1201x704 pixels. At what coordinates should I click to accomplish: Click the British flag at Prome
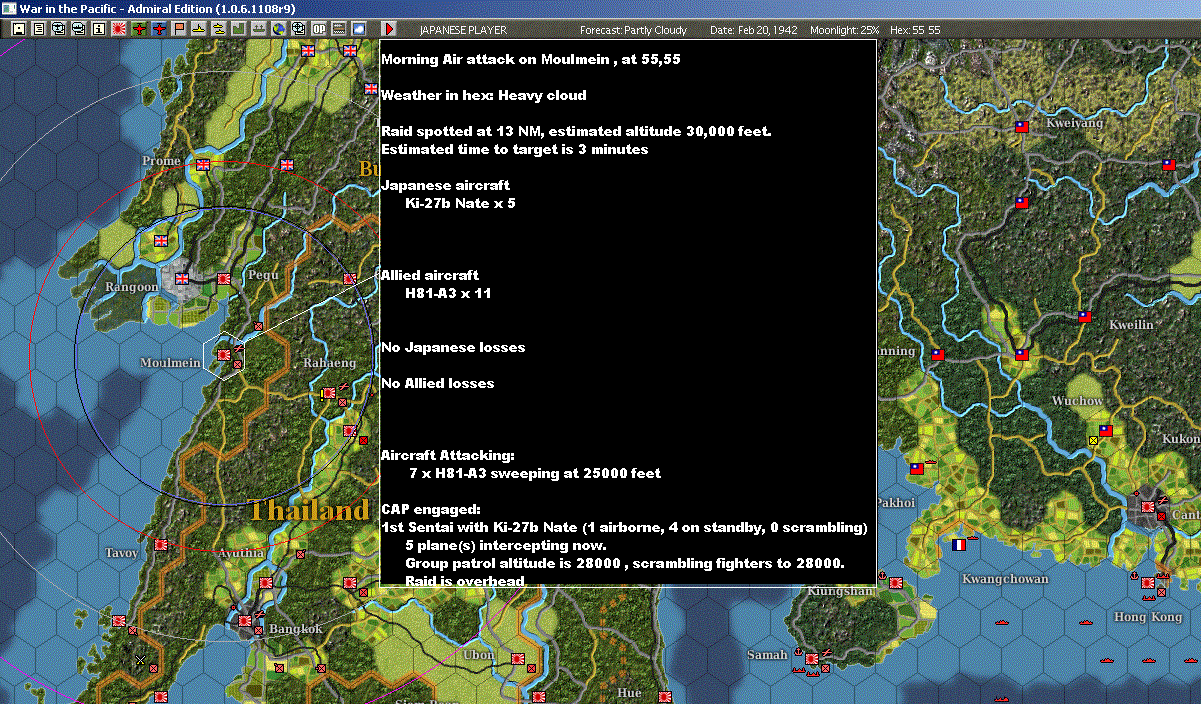click(x=204, y=164)
